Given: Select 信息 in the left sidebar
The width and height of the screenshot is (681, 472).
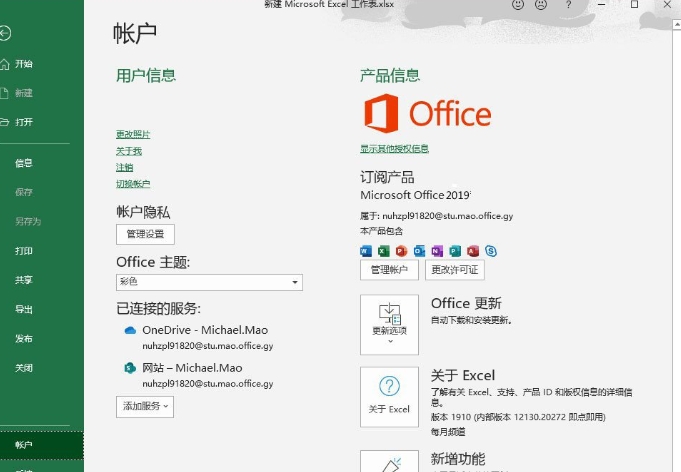Looking at the screenshot, I should (24, 163).
